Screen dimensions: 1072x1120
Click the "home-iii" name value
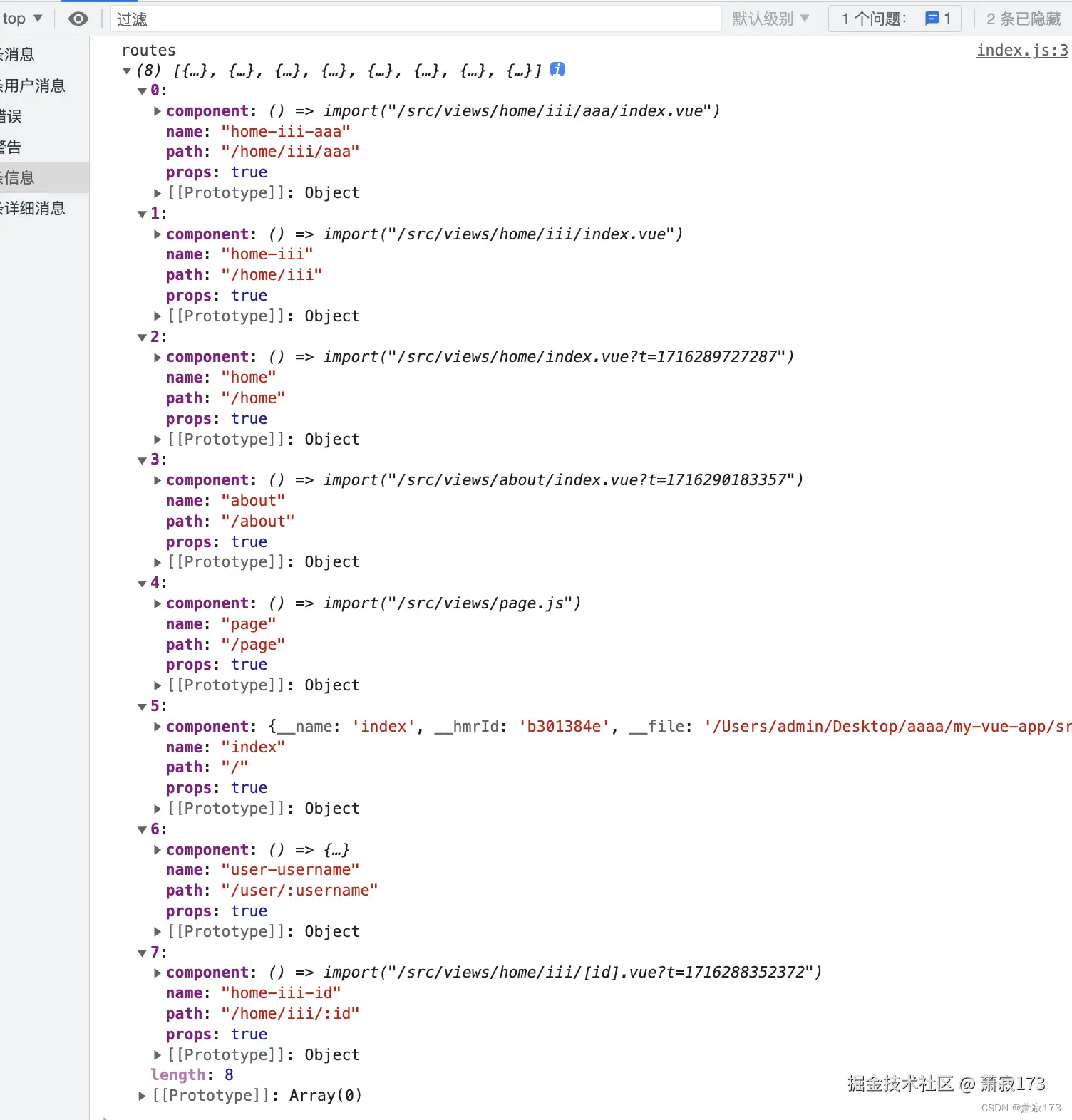(x=267, y=254)
